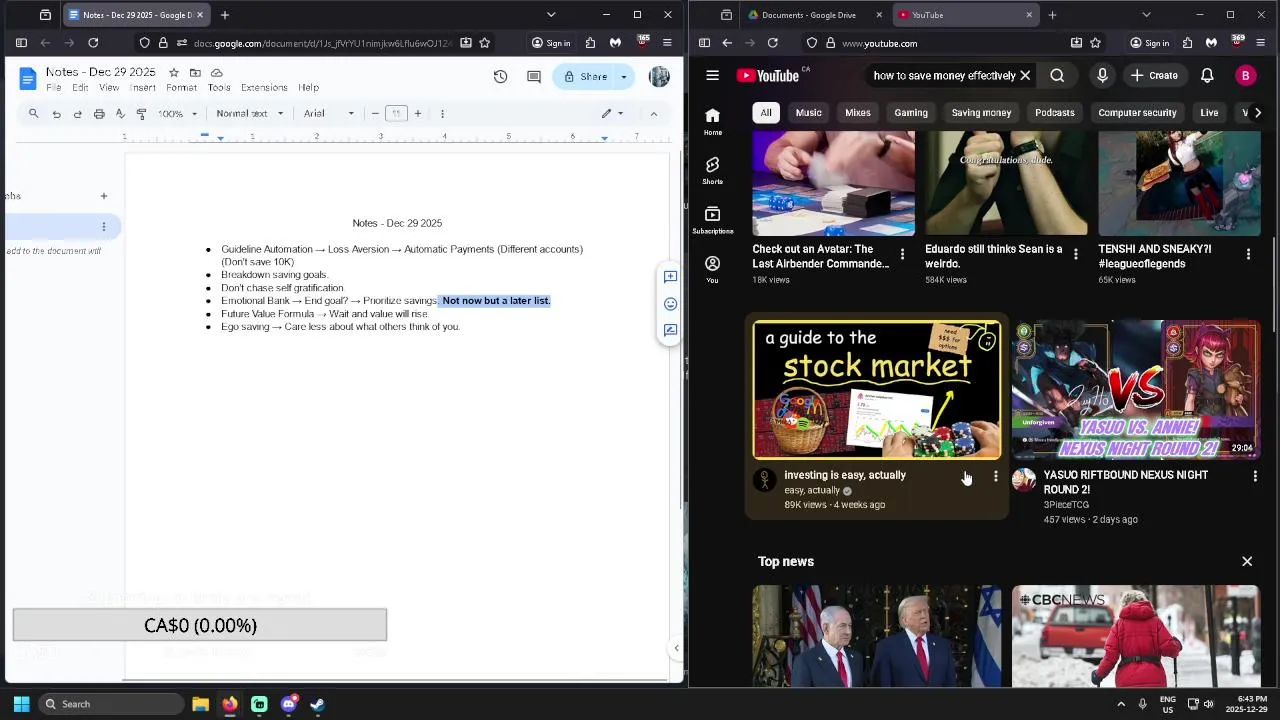Open the Edit menu in Docs
1280x720 pixels.
(80, 88)
